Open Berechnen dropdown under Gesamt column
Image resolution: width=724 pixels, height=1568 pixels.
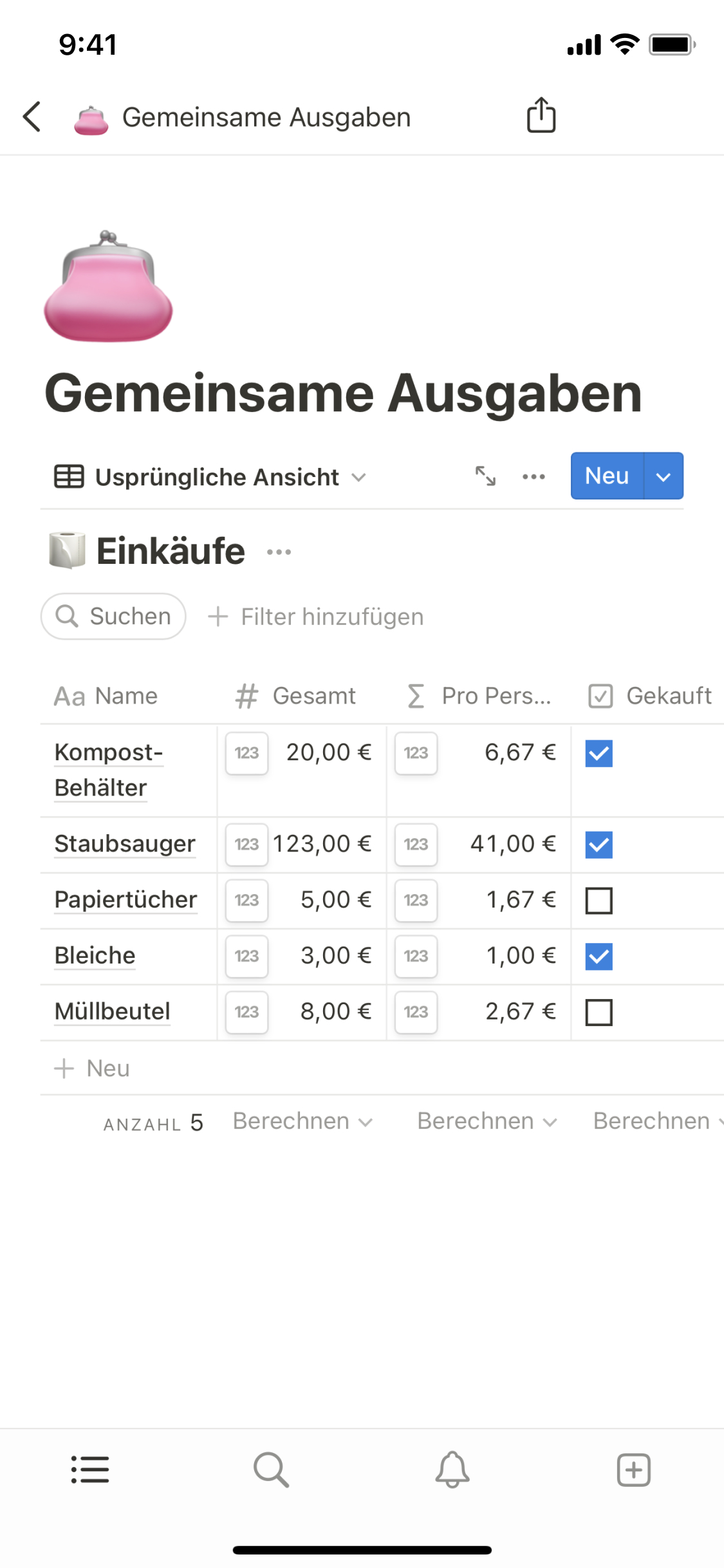tap(302, 1121)
